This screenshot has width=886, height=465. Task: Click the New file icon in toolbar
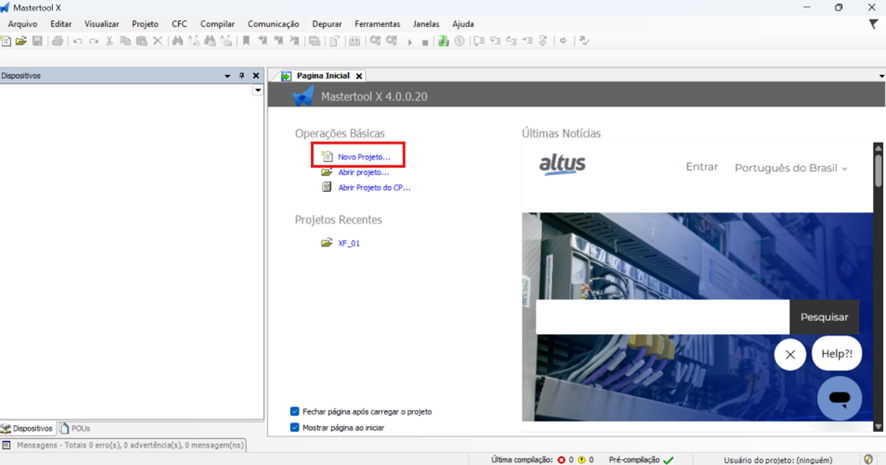pos(7,41)
